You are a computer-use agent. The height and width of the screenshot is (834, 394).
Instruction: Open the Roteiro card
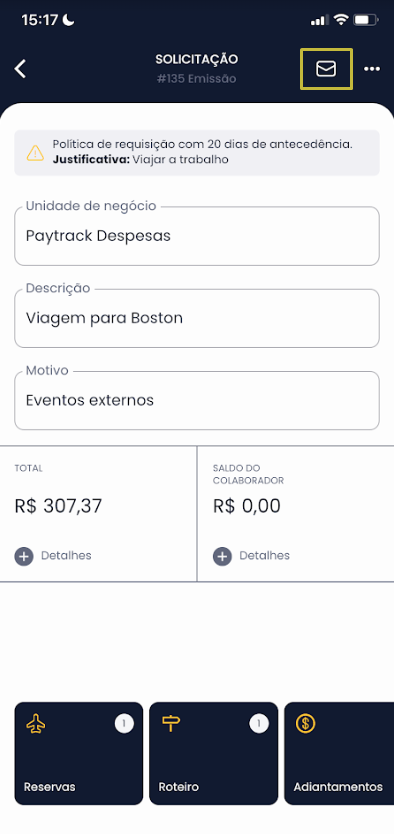[x=214, y=753]
